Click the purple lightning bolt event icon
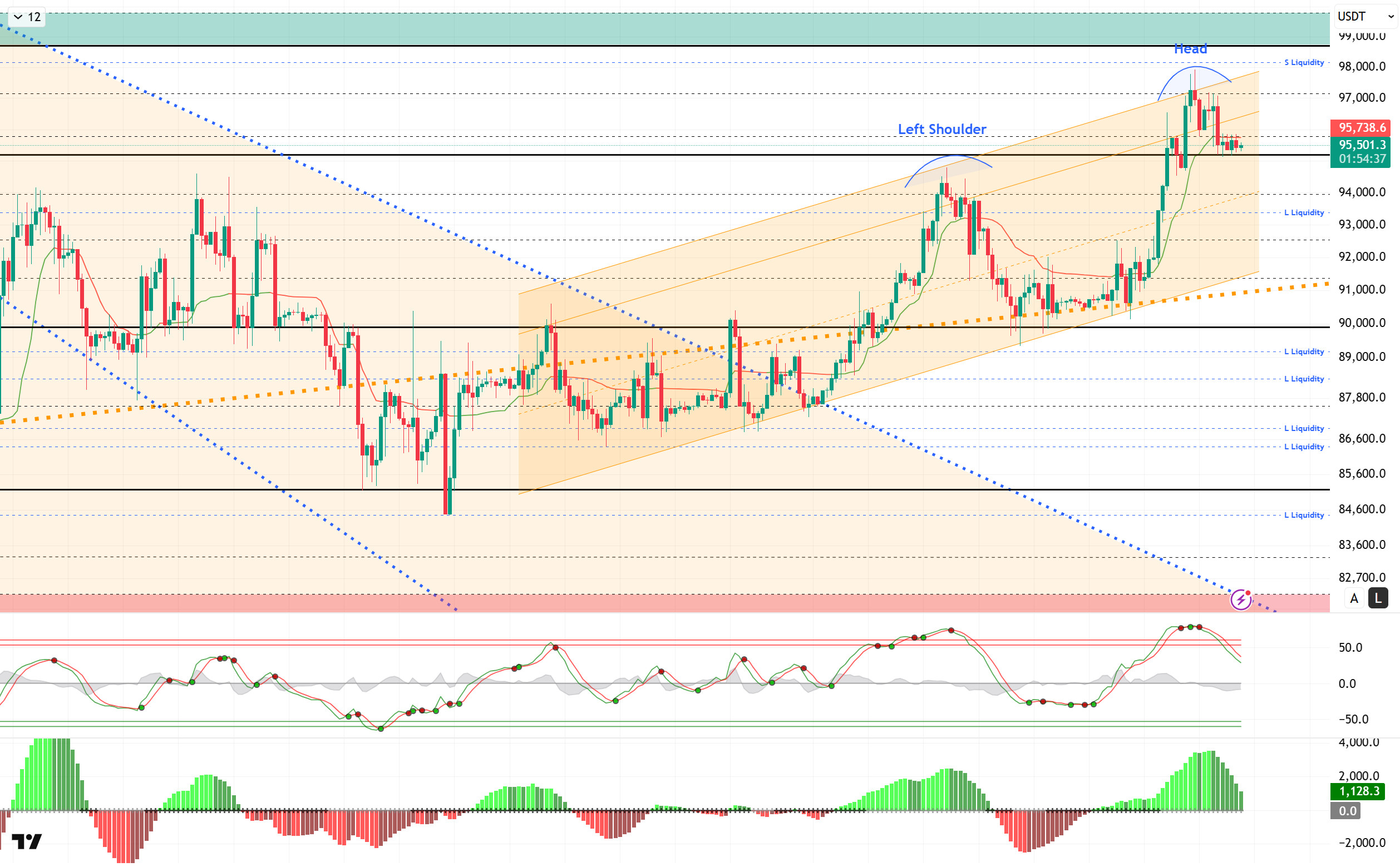Viewport: 1400px width, 867px height. [1240, 600]
